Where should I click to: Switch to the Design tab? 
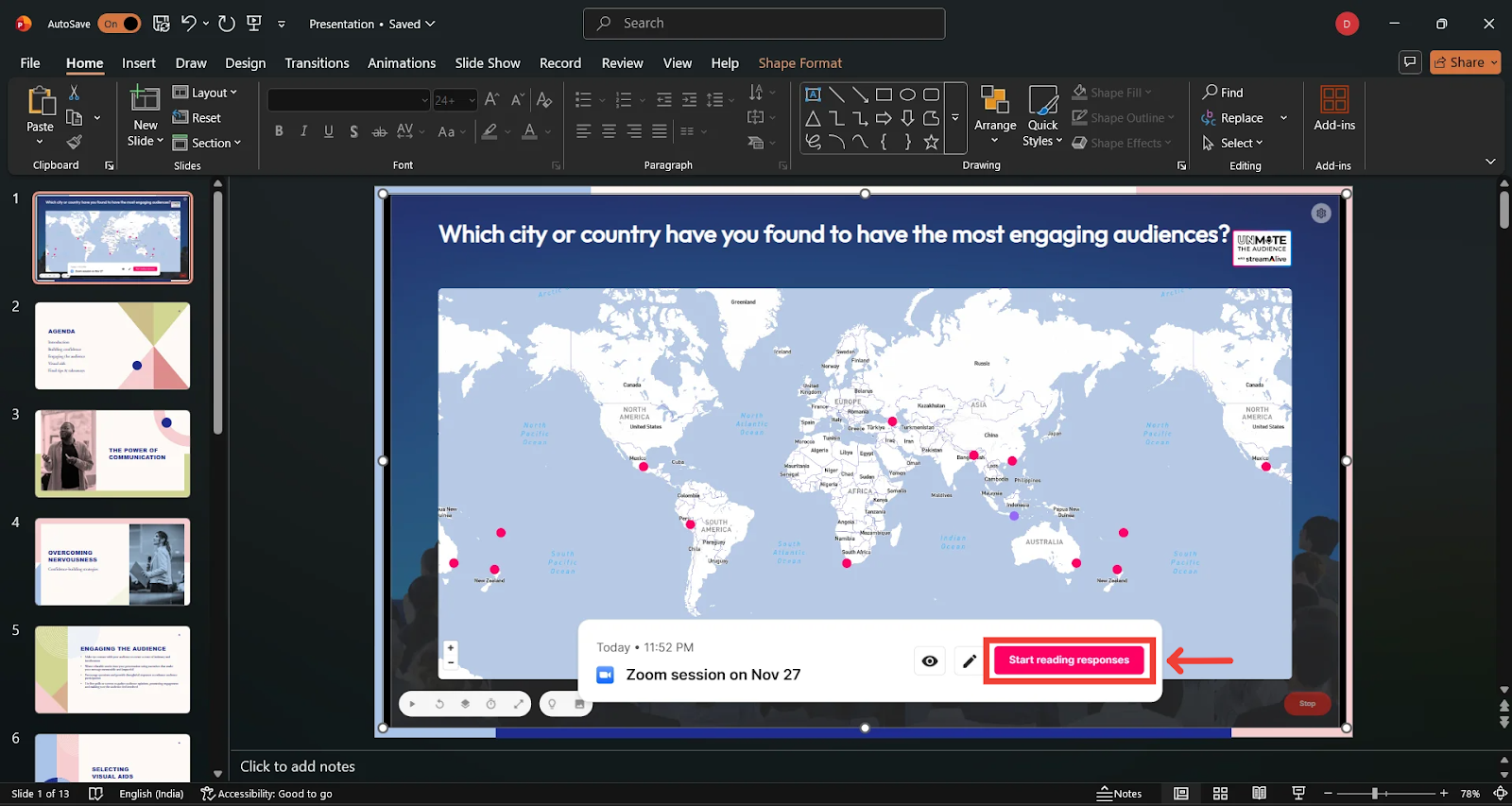pyautogui.click(x=246, y=63)
